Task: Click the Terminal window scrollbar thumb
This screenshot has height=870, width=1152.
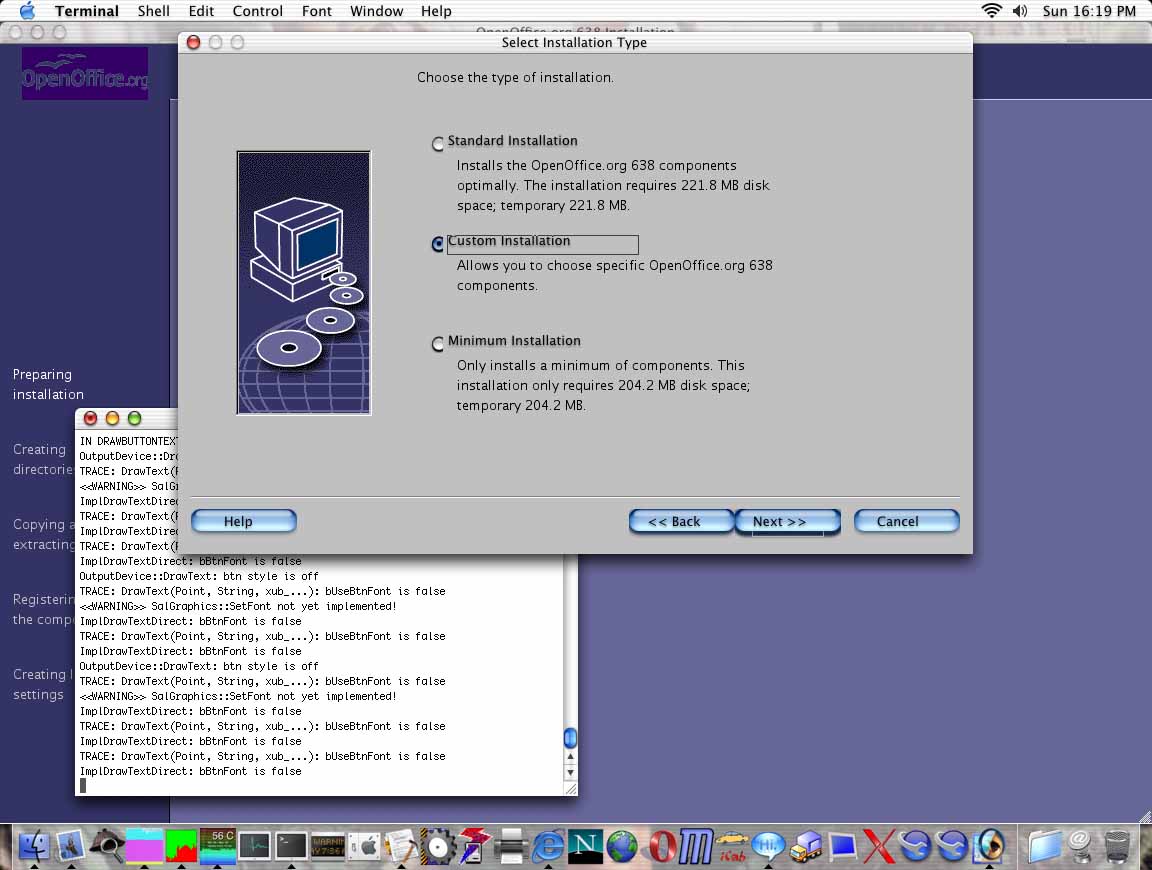Action: (570, 737)
